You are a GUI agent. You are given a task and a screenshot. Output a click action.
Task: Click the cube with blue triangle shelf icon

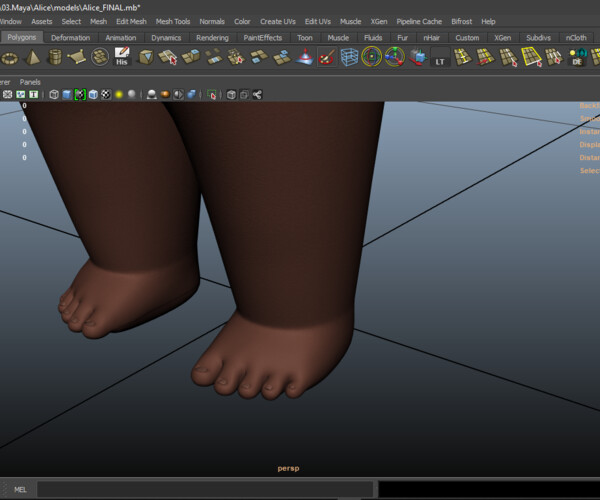pos(146,57)
